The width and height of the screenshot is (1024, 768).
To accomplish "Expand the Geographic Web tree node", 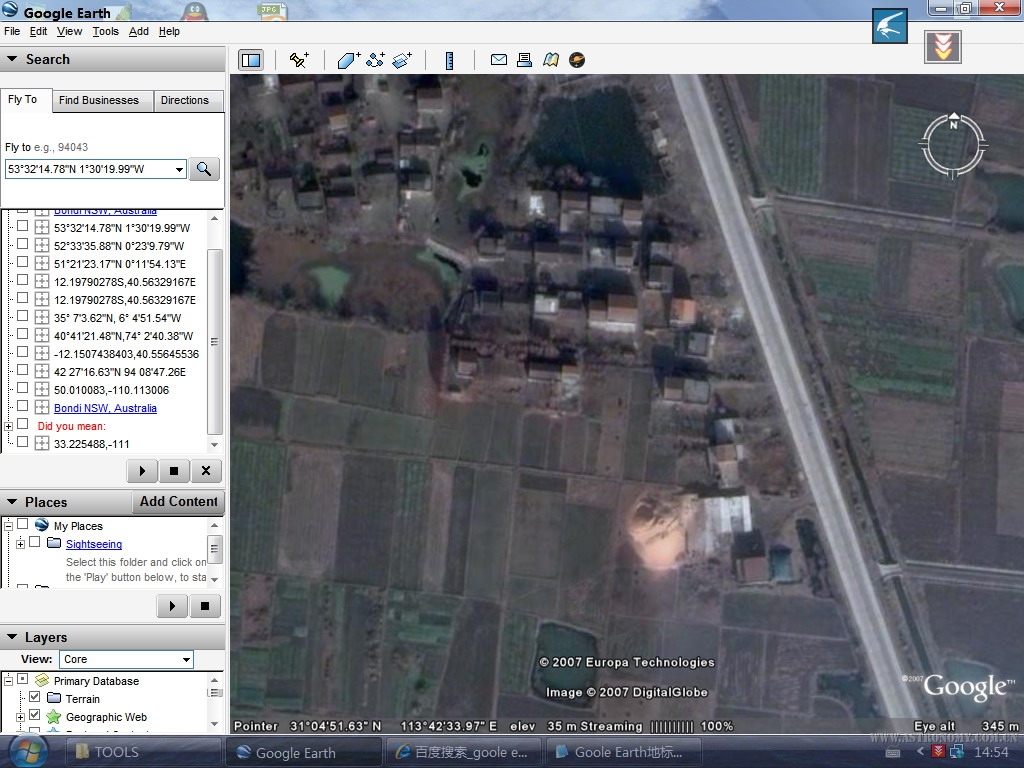I will (x=20, y=717).
